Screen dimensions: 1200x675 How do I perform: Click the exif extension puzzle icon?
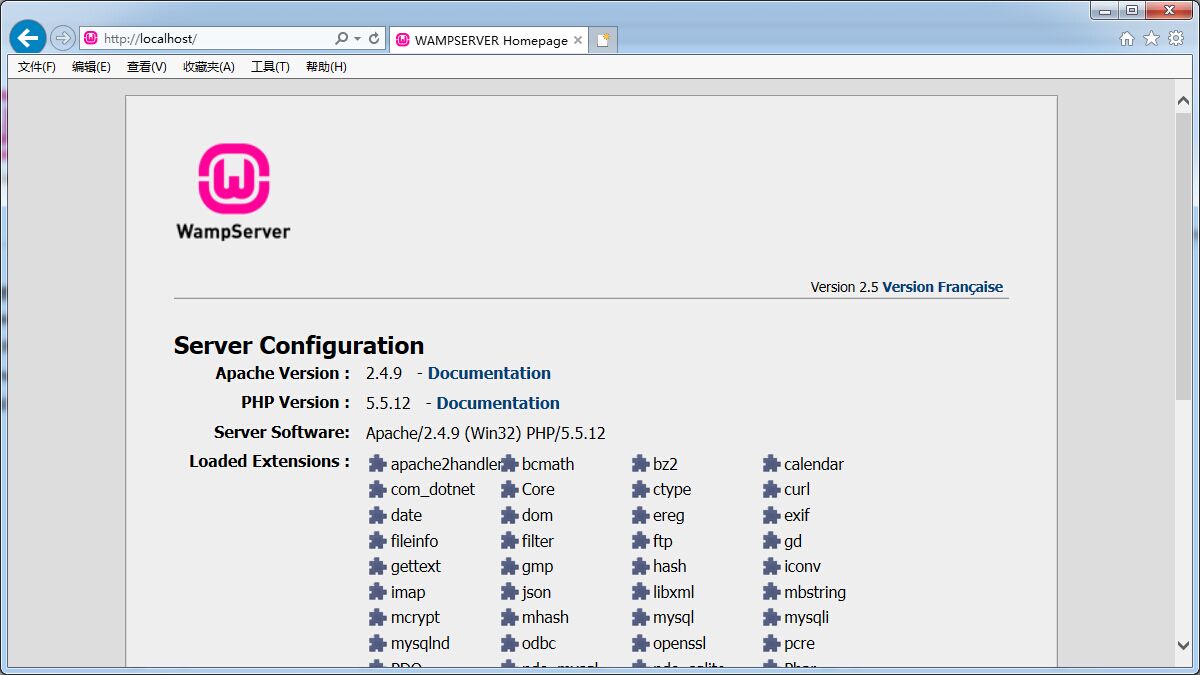click(771, 516)
